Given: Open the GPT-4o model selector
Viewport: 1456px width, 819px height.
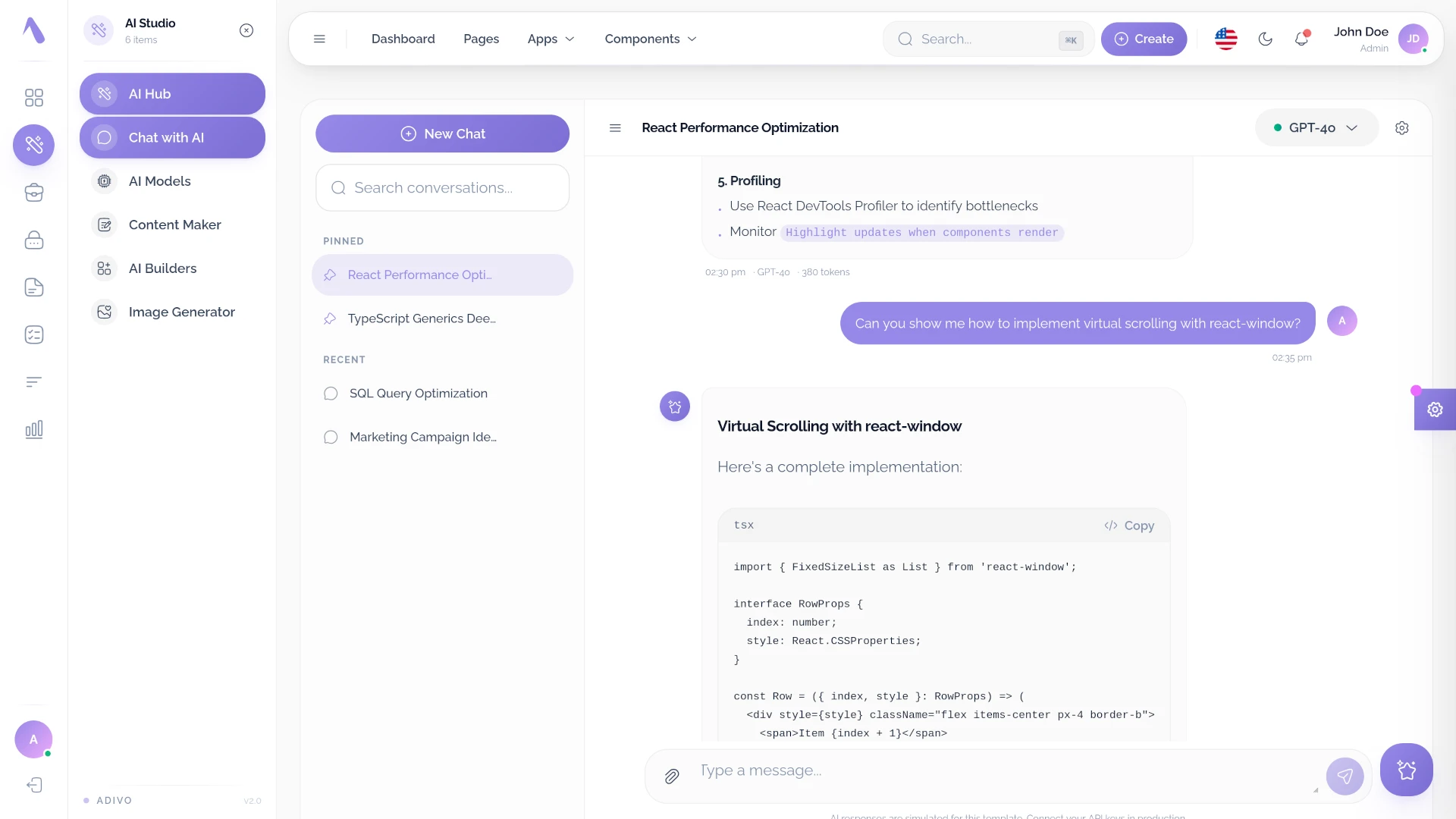Looking at the screenshot, I should 1316,128.
